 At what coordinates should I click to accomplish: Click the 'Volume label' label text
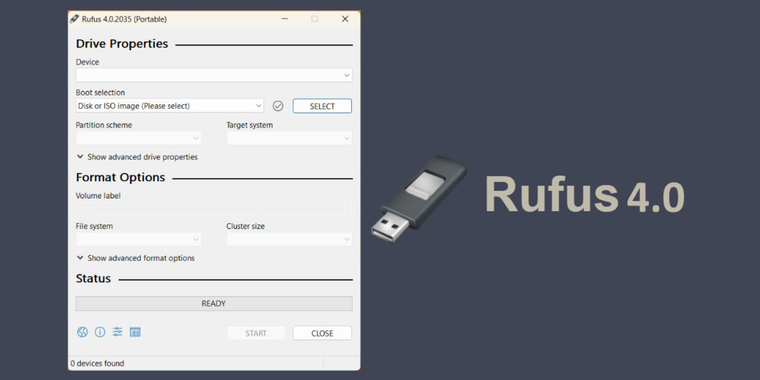pyautogui.click(x=98, y=196)
